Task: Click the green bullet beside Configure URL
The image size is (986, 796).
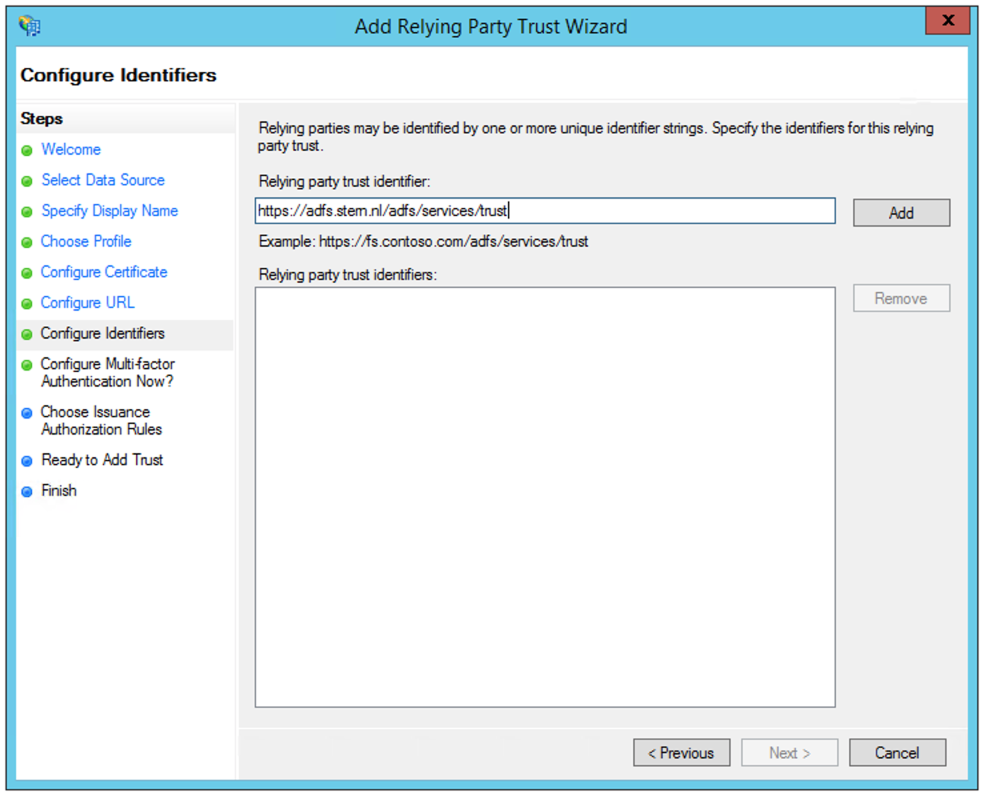Action: click(26, 304)
